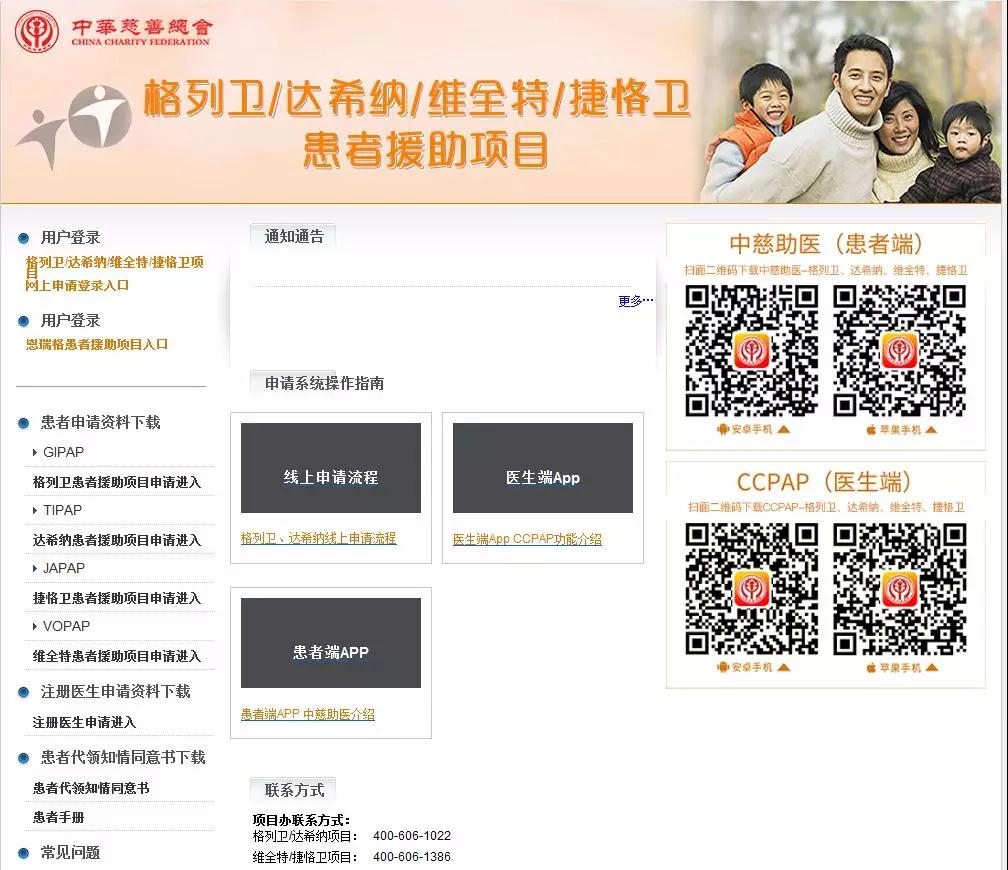Click Android robot icon under CCPAP QR
The image size is (1008, 870).
pyautogui.click(x=723, y=667)
